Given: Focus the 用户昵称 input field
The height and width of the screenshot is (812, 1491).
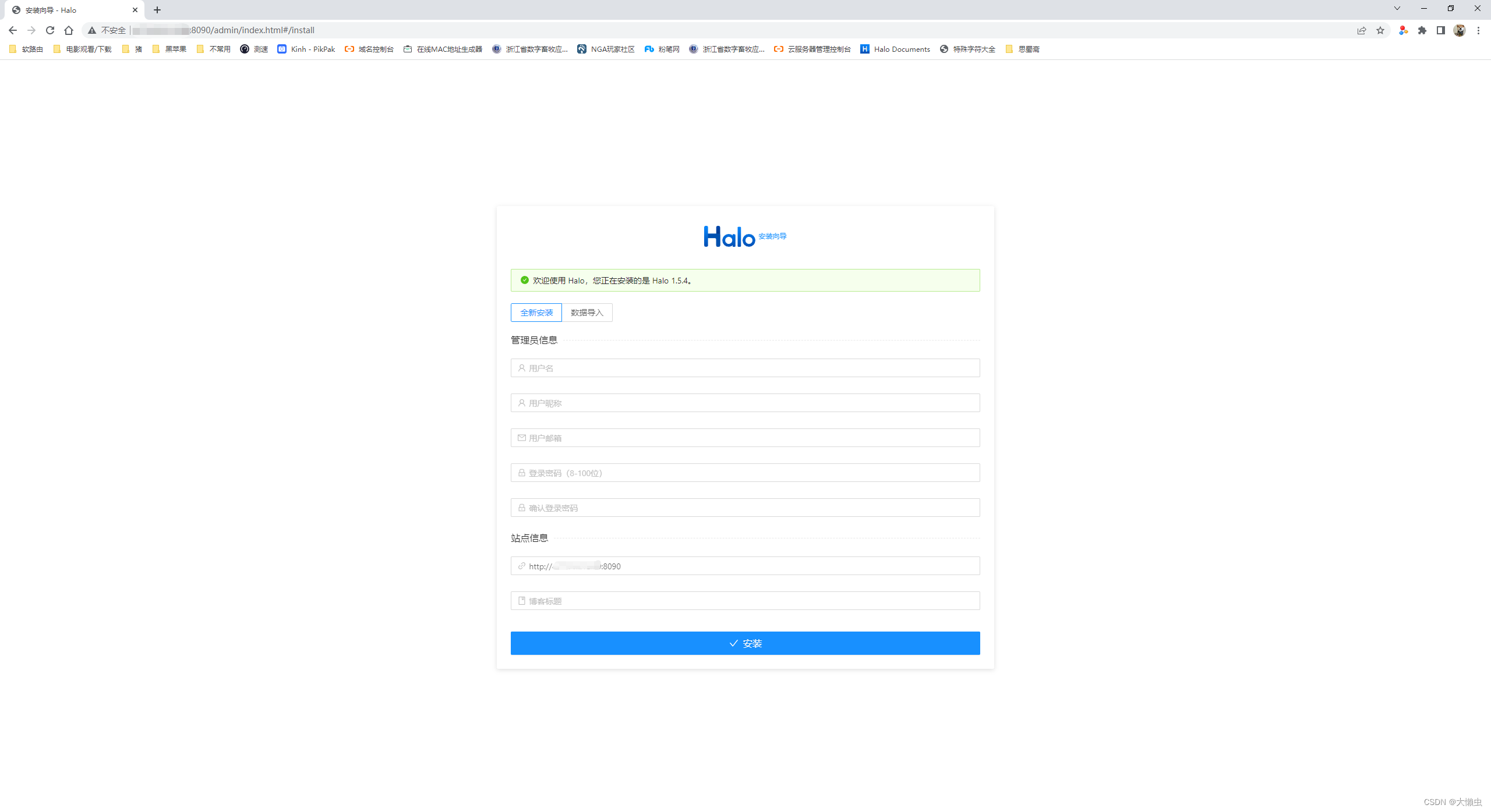Looking at the screenshot, I should pos(745,403).
